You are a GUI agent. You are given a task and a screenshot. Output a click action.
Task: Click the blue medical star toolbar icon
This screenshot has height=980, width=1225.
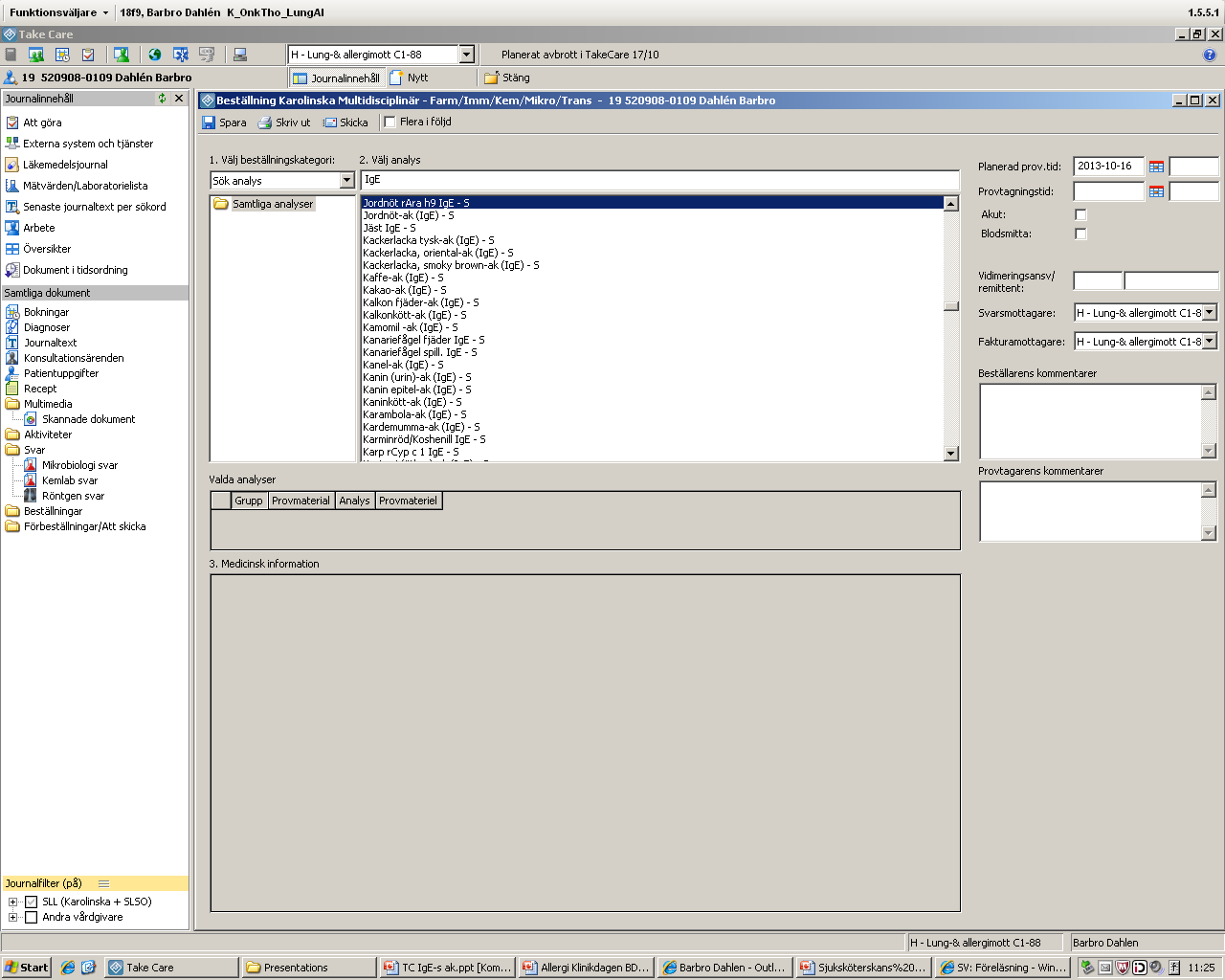[x=180, y=55]
